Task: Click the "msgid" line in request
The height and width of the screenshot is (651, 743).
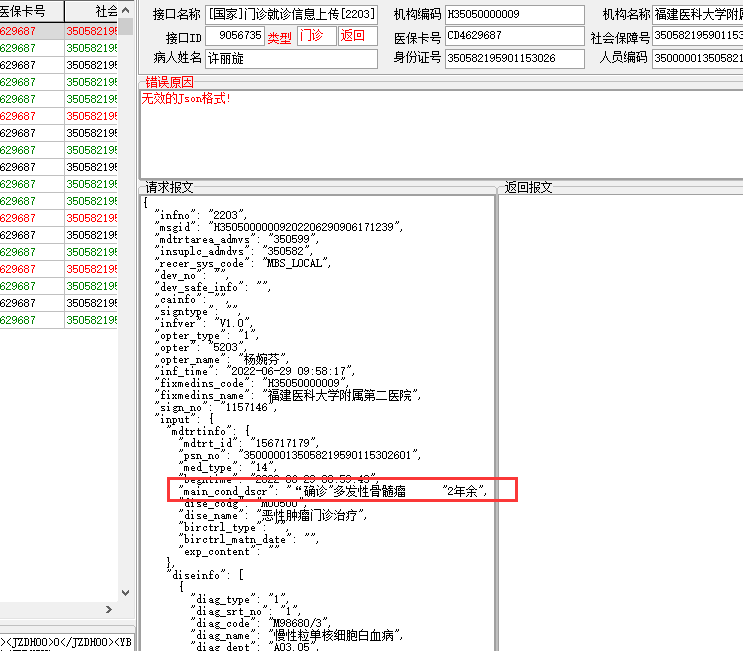Action: click(279, 227)
